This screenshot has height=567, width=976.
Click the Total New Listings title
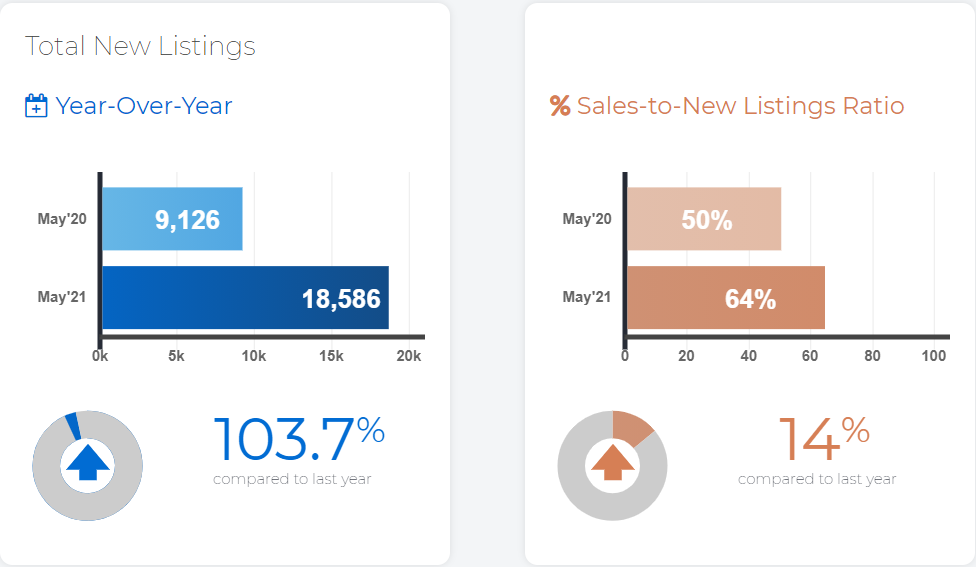[x=140, y=46]
